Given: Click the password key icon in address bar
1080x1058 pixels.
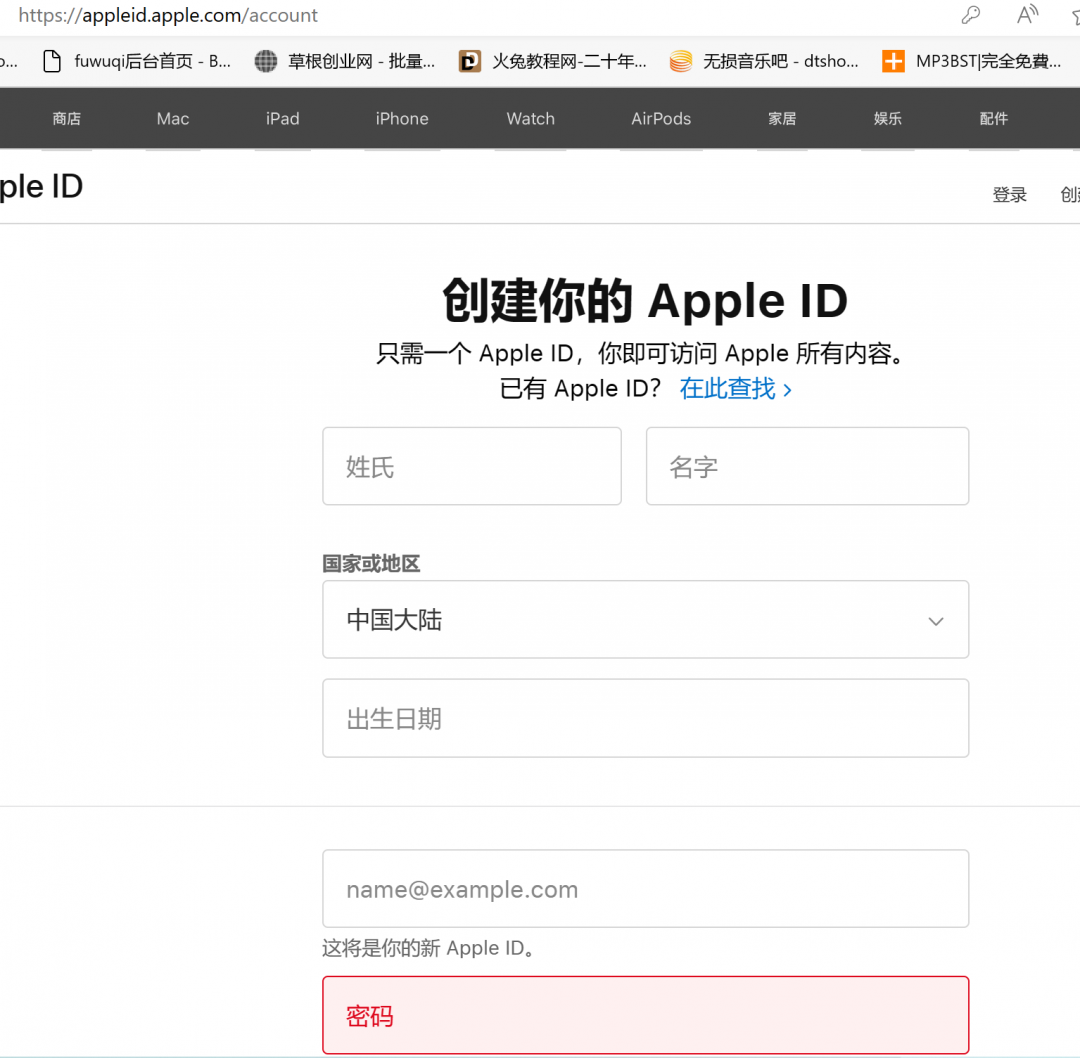Looking at the screenshot, I should point(970,14).
